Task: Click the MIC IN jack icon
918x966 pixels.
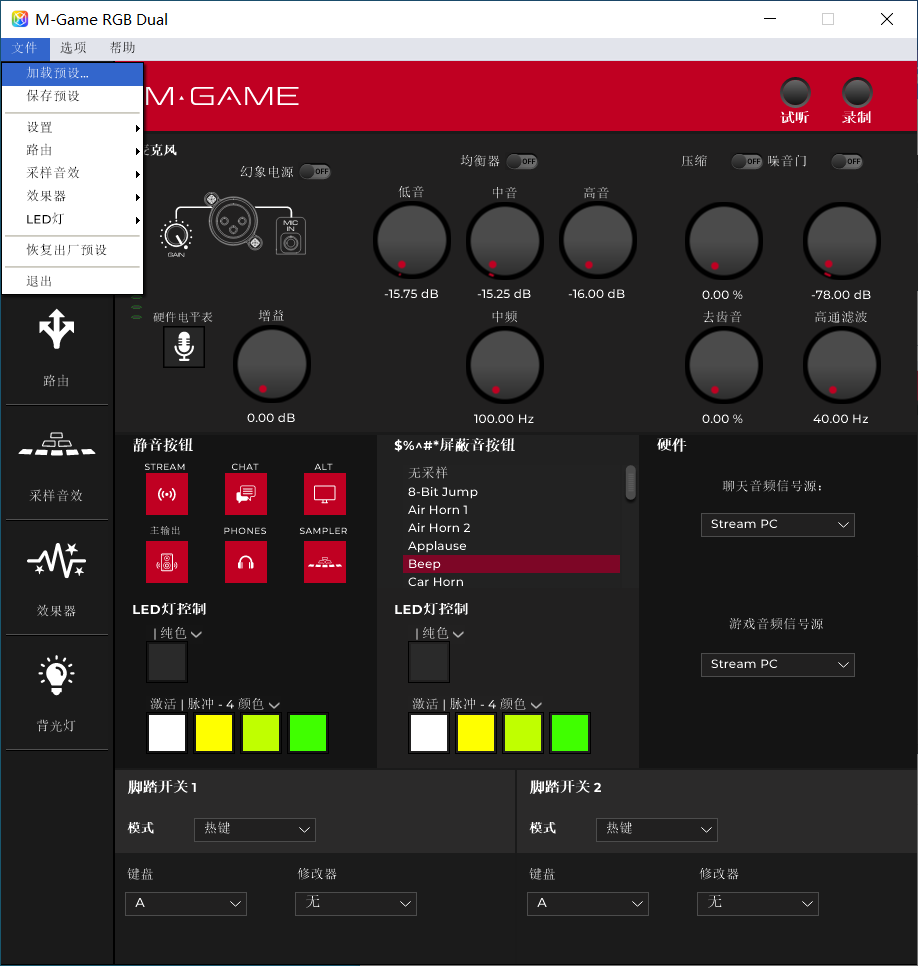Action: pyautogui.click(x=291, y=237)
